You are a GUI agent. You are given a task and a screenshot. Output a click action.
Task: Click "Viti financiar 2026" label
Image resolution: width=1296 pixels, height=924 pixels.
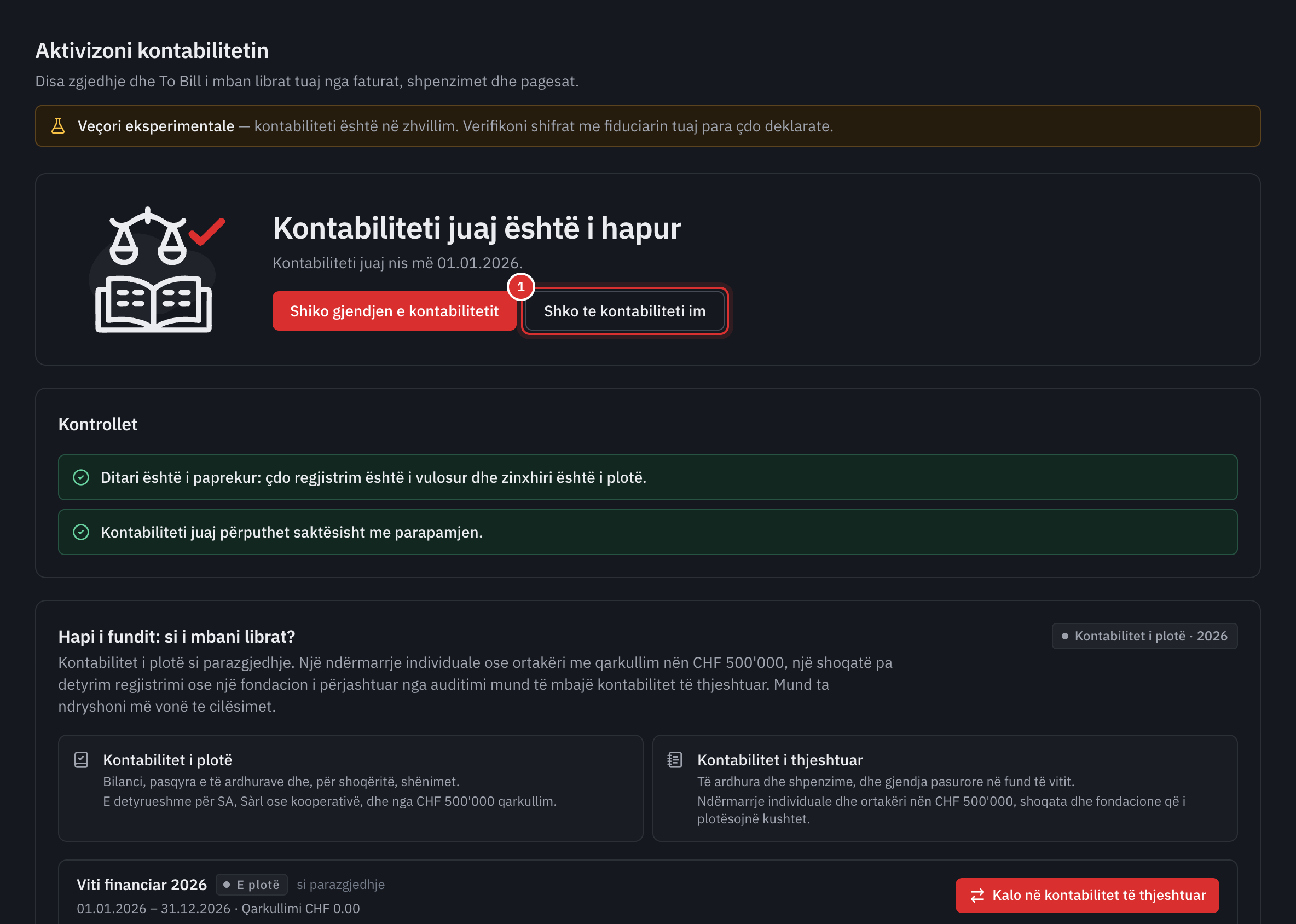tap(142, 885)
